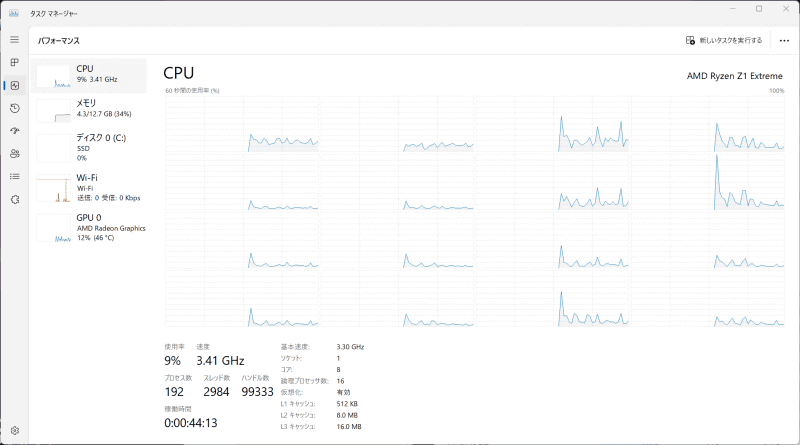
Task: Open the hamburger navigation menu
Action: (14, 40)
